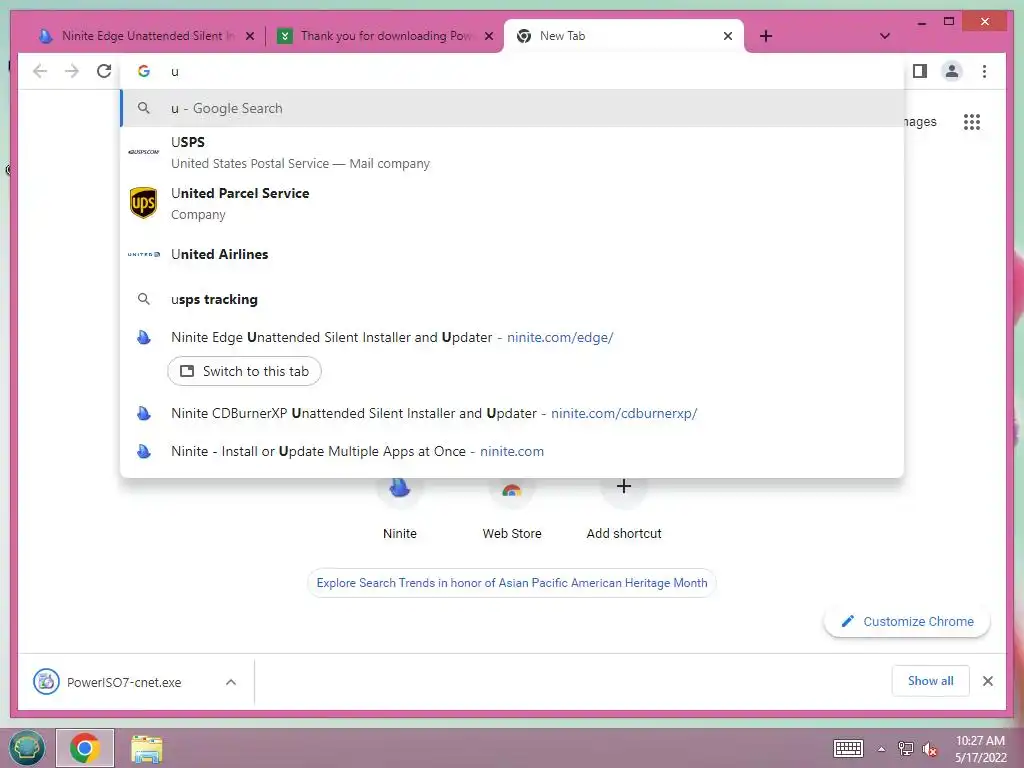Click the network status tray icon
The height and width of the screenshot is (768, 1024).
pyautogui.click(x=906, y=748)
